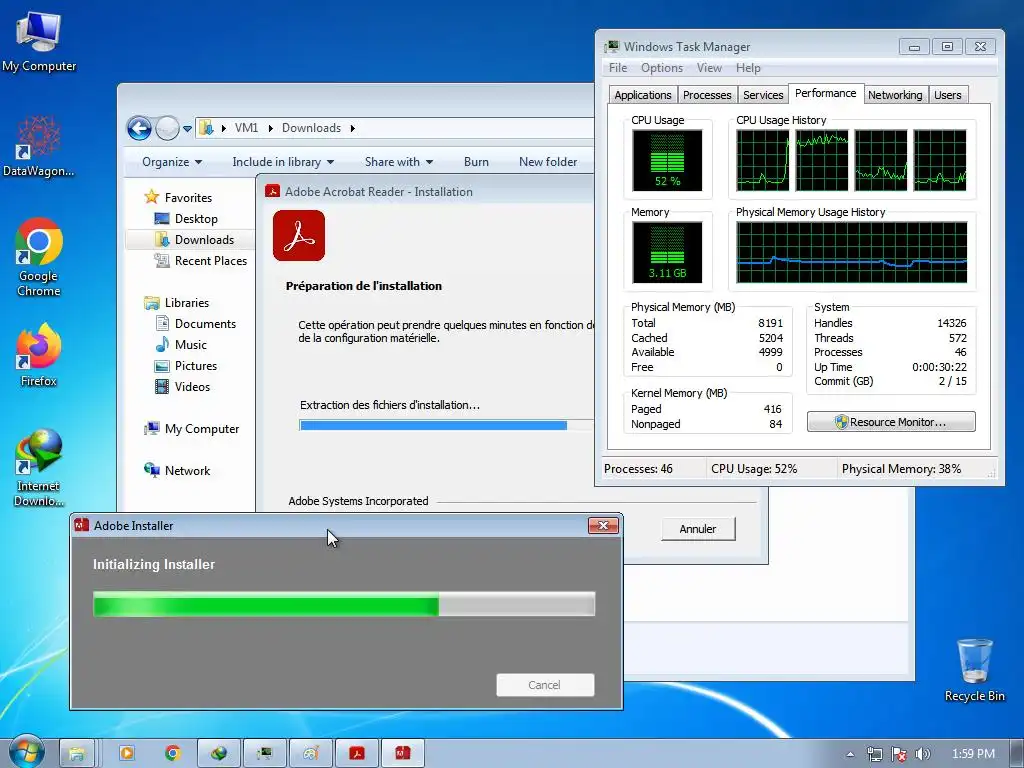Open Internet Download Manager taskbar icon

pyautogui.click(x=219, y=754)
